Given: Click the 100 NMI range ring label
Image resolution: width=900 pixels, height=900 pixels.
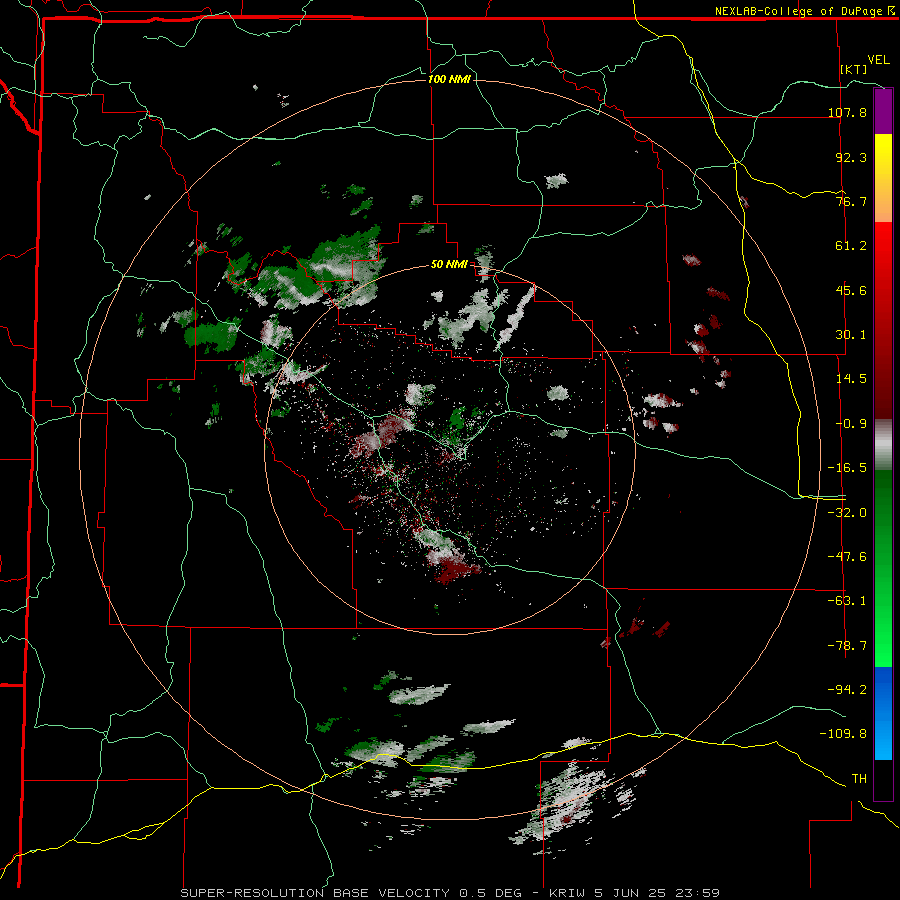Looking at the screenshot, I should 449,79.
